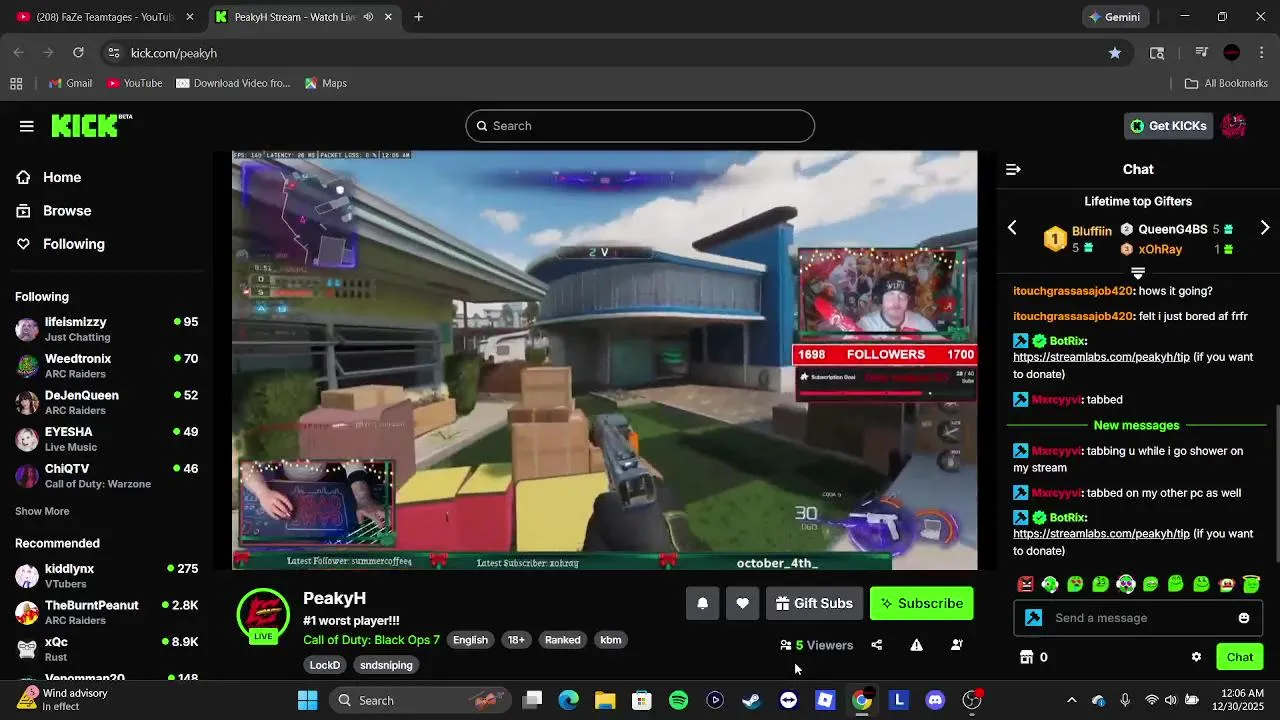
Task: Open Discord from taskbar
Action: (935, 700)
